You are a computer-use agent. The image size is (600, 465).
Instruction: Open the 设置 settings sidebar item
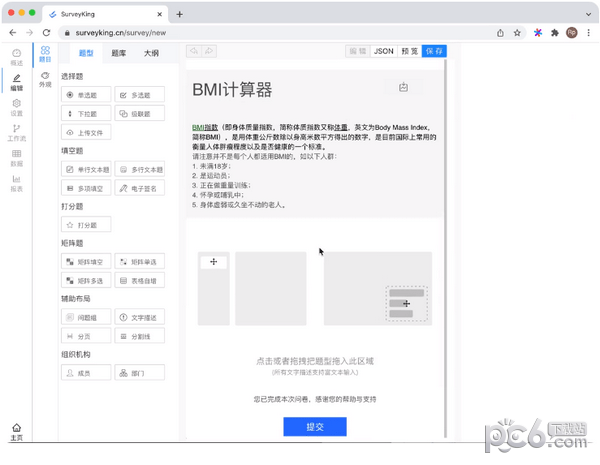pos(16,108)
